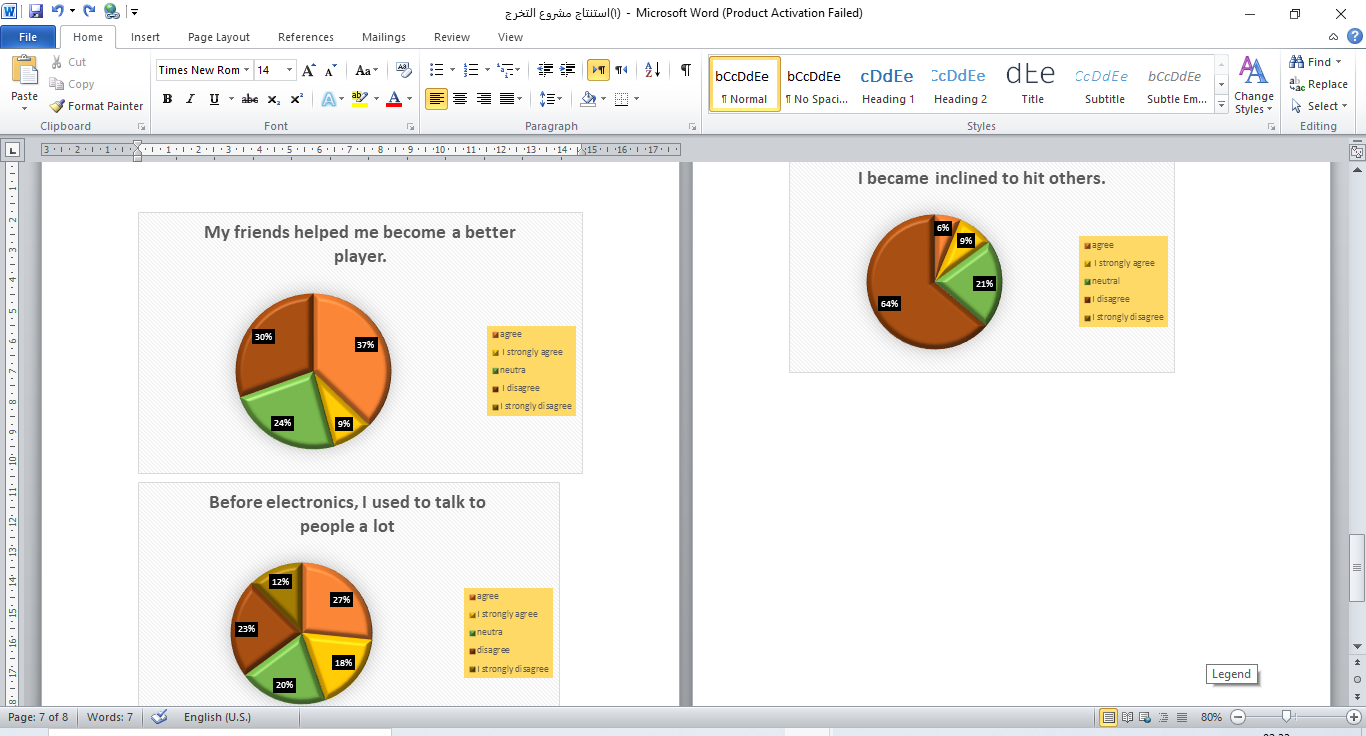The height and width of the screenshot is (736, 1366).
Task: Click the Sort icon in Paragraph group
Action: coord(651,70)
